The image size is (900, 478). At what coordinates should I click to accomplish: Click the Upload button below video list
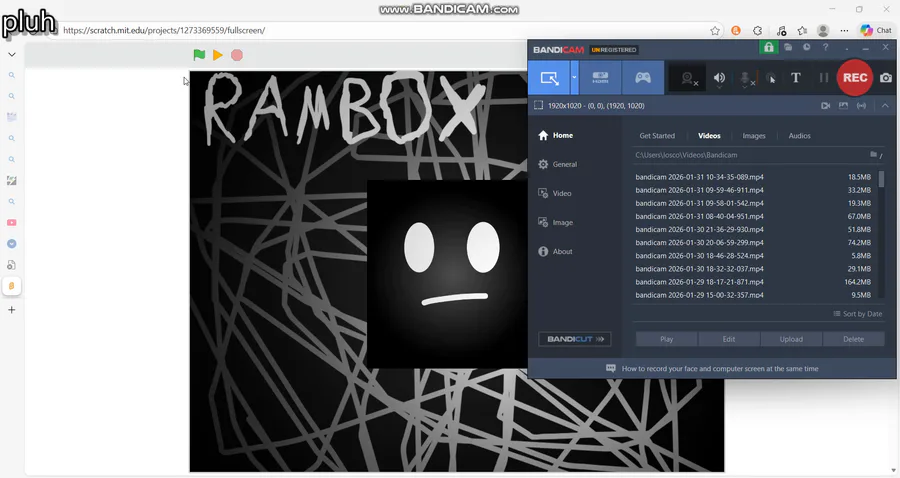(791, 339)
